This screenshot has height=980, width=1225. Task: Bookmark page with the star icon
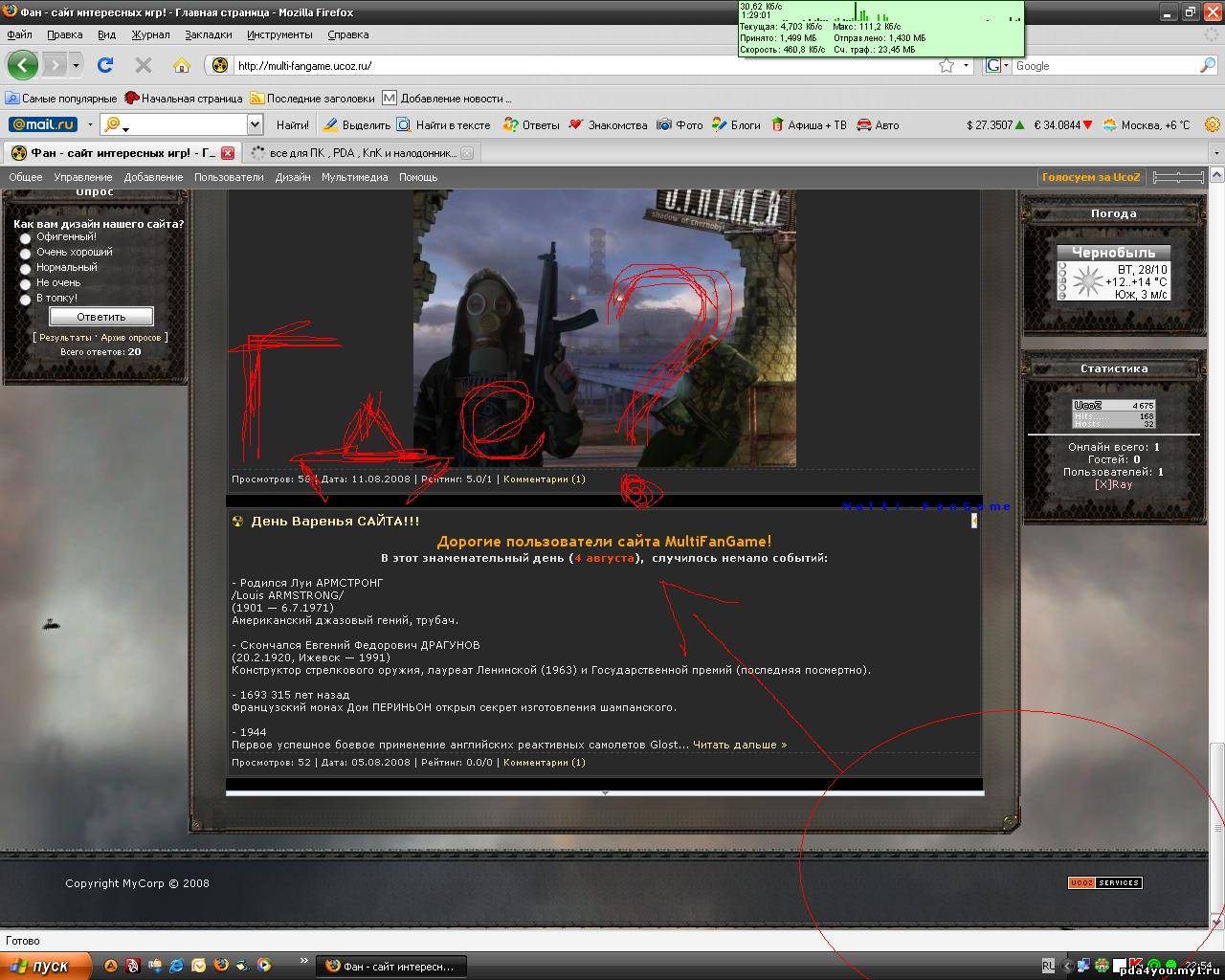[x=947, y=66]
